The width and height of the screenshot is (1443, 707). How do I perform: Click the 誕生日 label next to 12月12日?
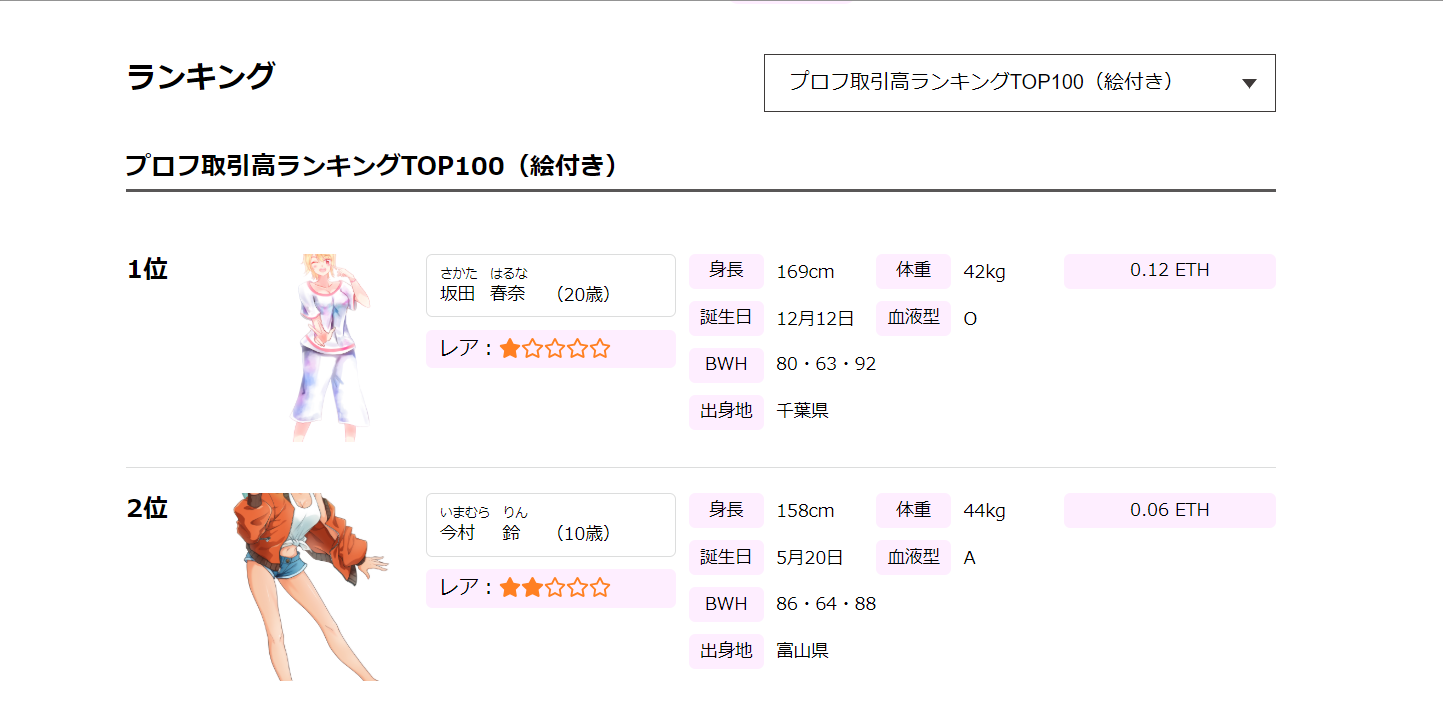pyautogui.click(x=726, y=318)
